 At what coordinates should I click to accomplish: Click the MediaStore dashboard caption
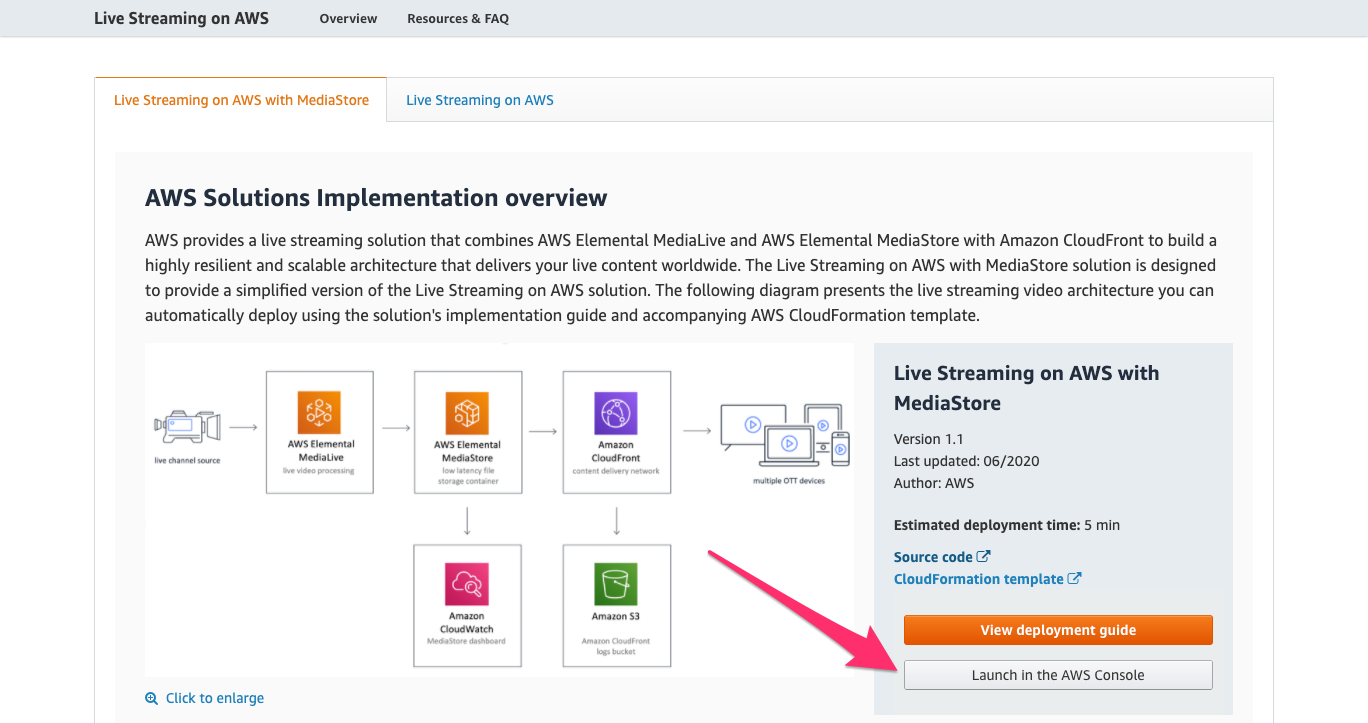tap(467, 640)
